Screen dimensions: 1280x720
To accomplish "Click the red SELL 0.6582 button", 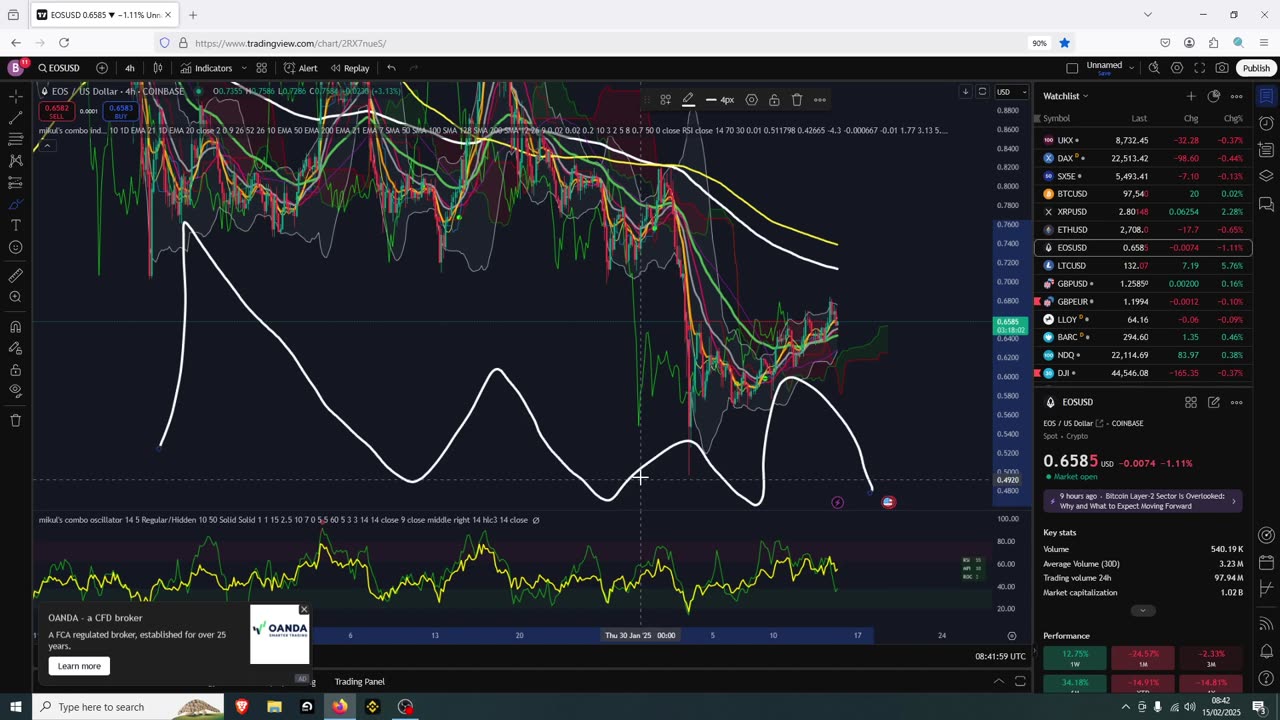I will pyautogui.click(x=56, y=111).
